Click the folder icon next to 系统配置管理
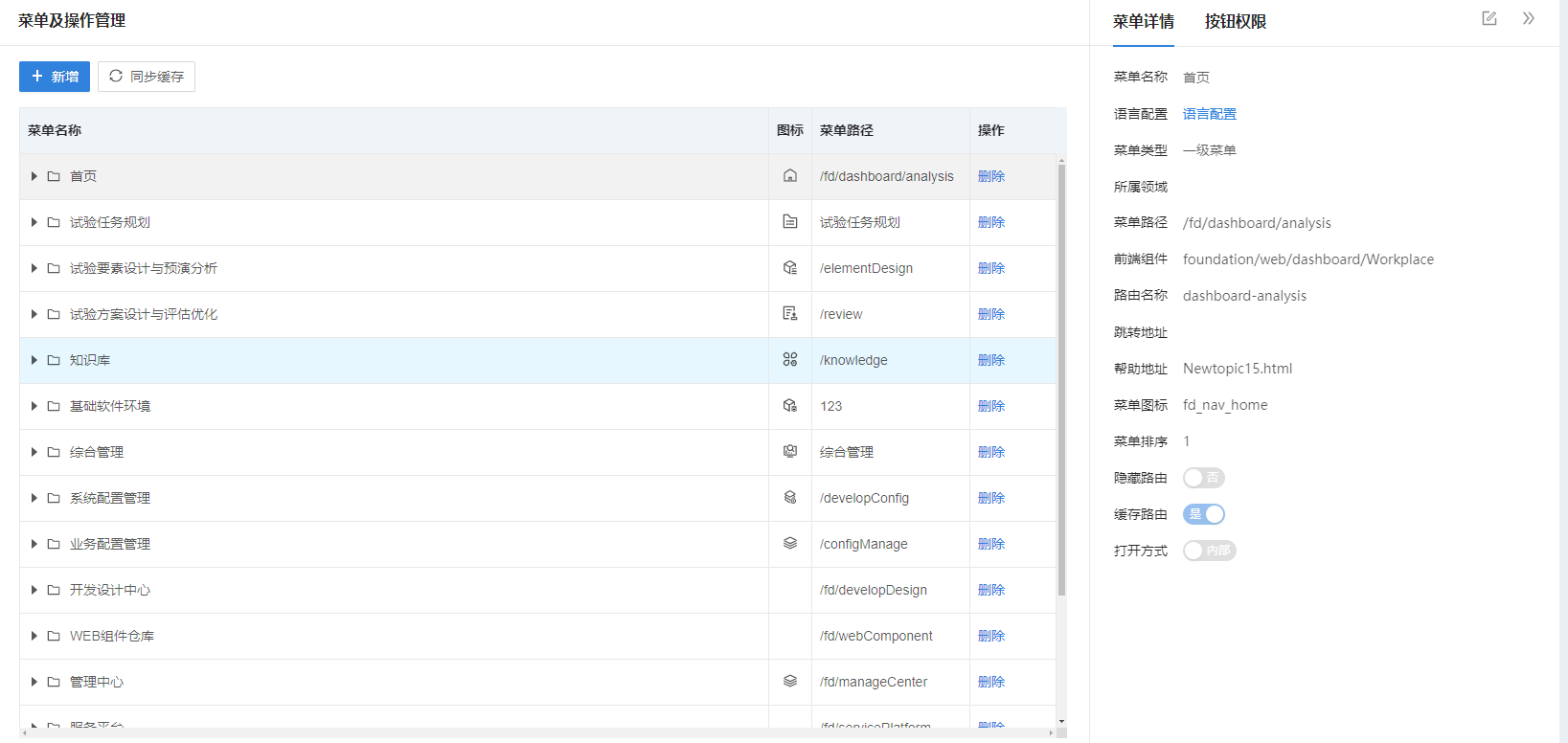The height and width of the screenshot is (743, 1568). (x=54, y=498)
